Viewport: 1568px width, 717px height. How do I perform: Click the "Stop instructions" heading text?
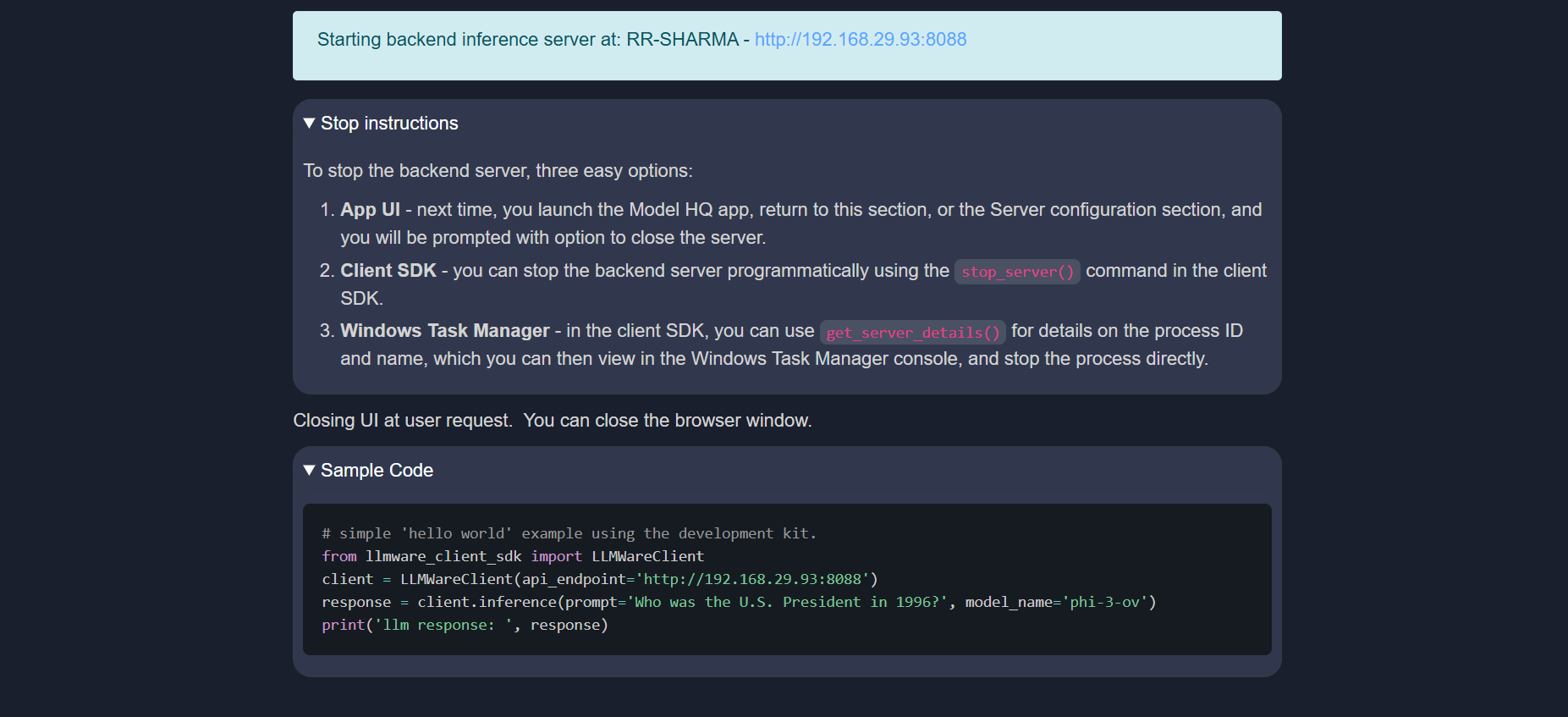389,124
